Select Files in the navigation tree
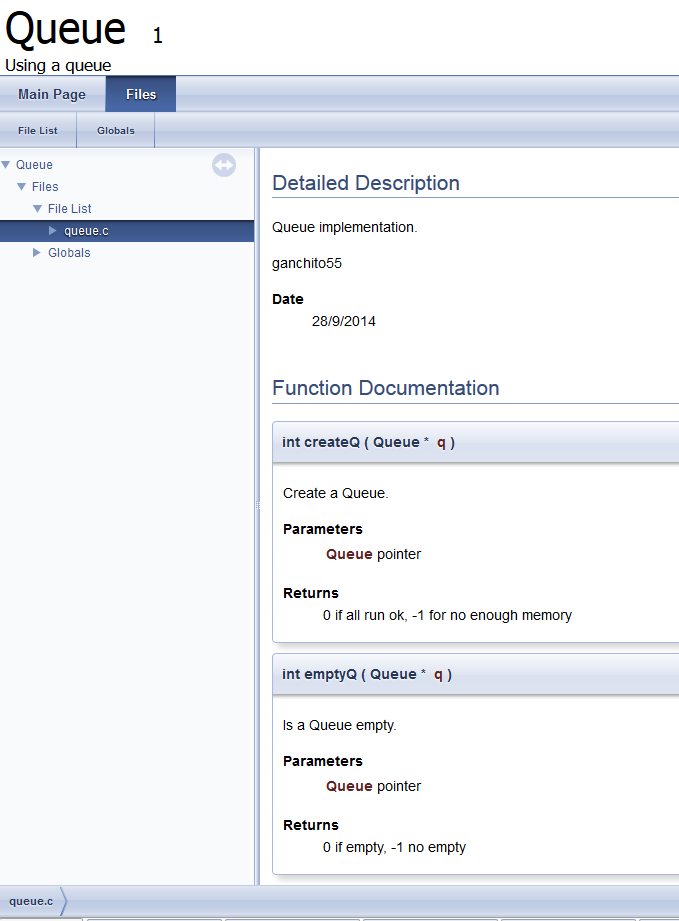Viewport: 679px width, 921px height. click(45, 187)
